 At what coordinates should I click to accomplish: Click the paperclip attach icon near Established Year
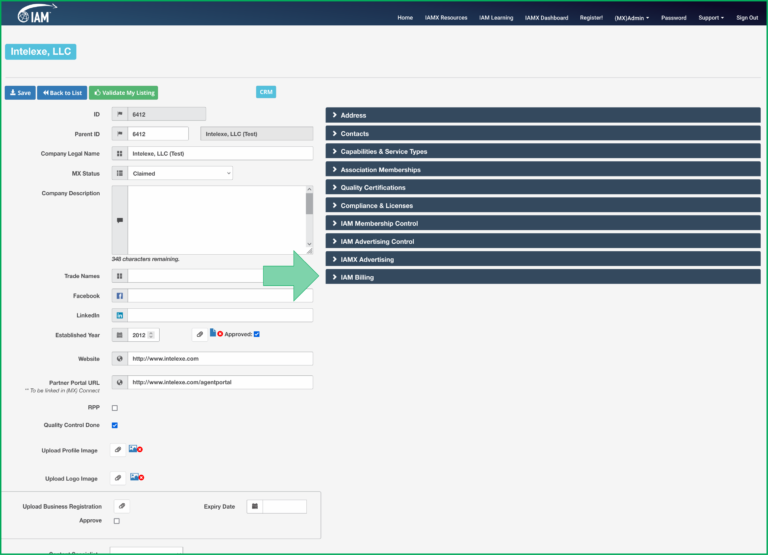pyautogui.click(x=199, y=335)
